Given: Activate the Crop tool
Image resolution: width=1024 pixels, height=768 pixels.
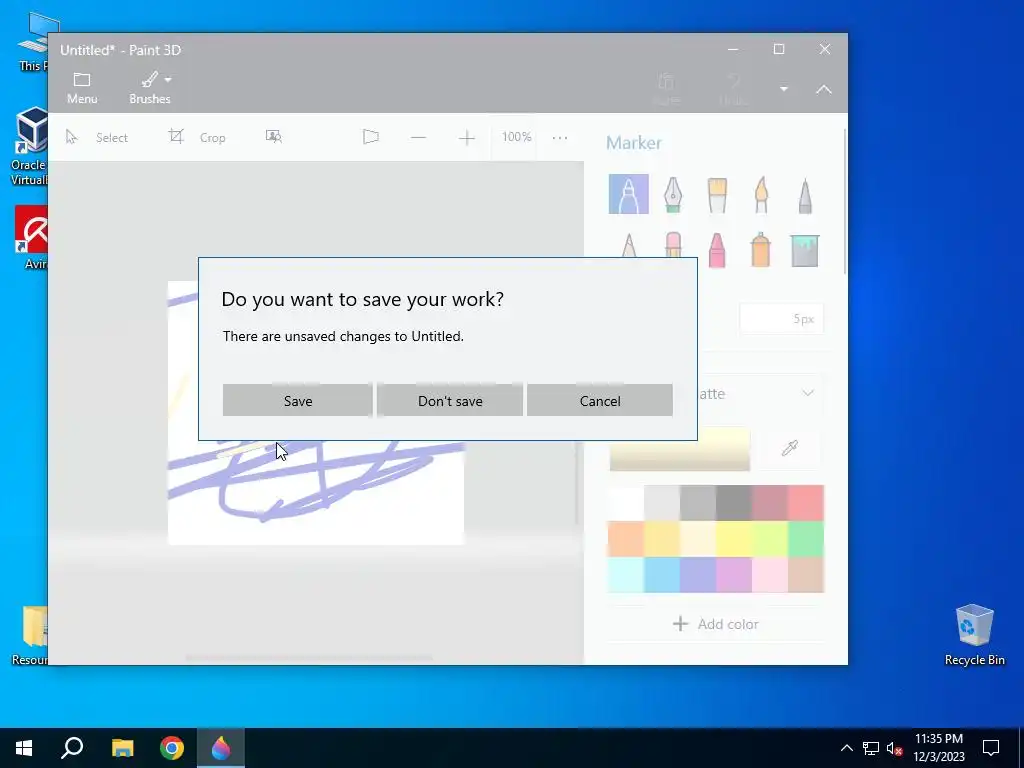Looking at the screenshot, I should click(x=197, y=137).
